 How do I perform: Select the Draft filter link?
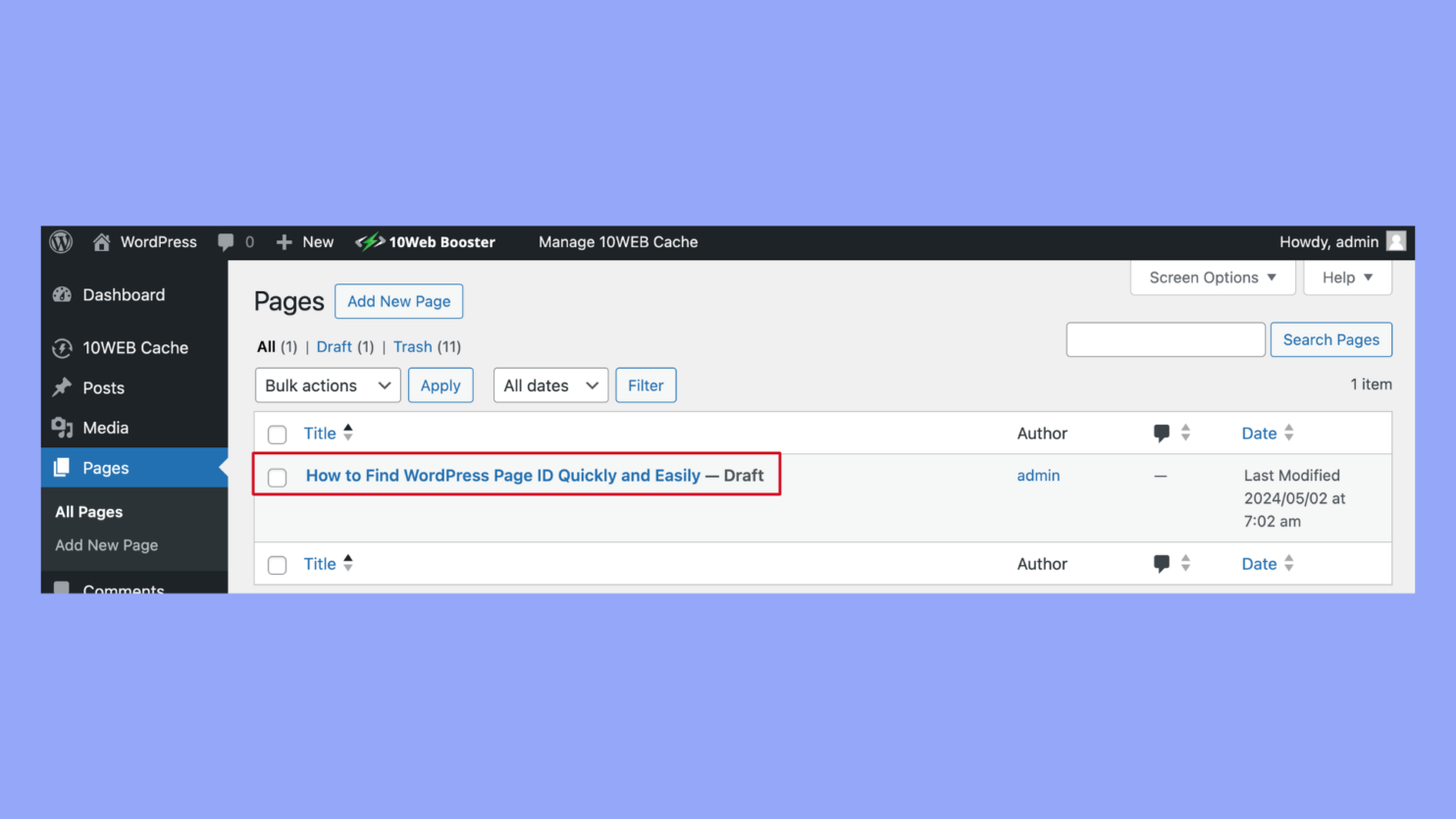pyautogui.click(x=334, y=346)
